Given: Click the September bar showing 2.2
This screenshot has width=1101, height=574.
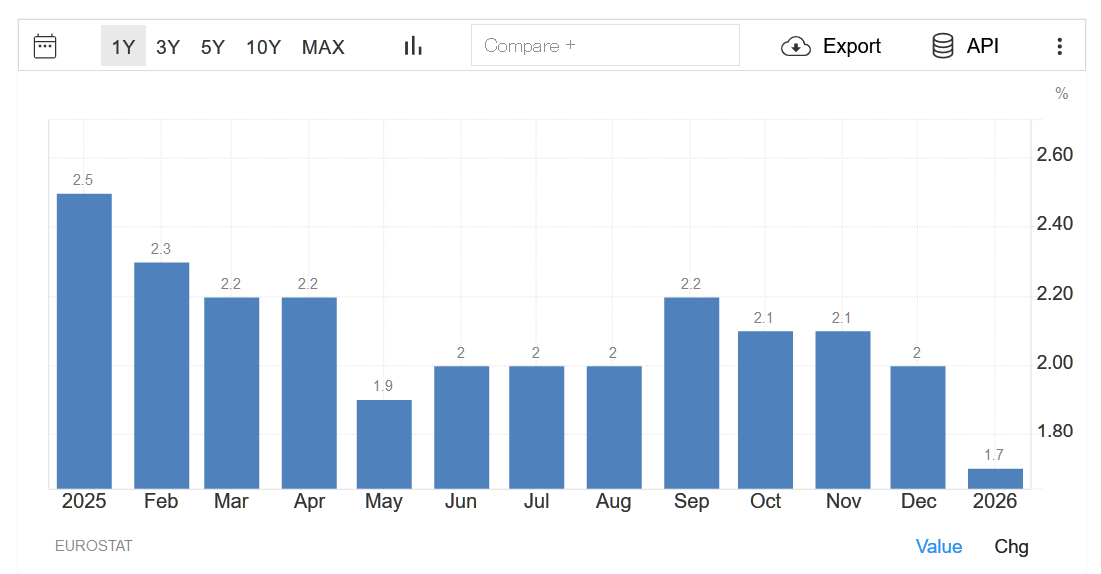Looking at the screenshot, I should (x=691, y=392).
